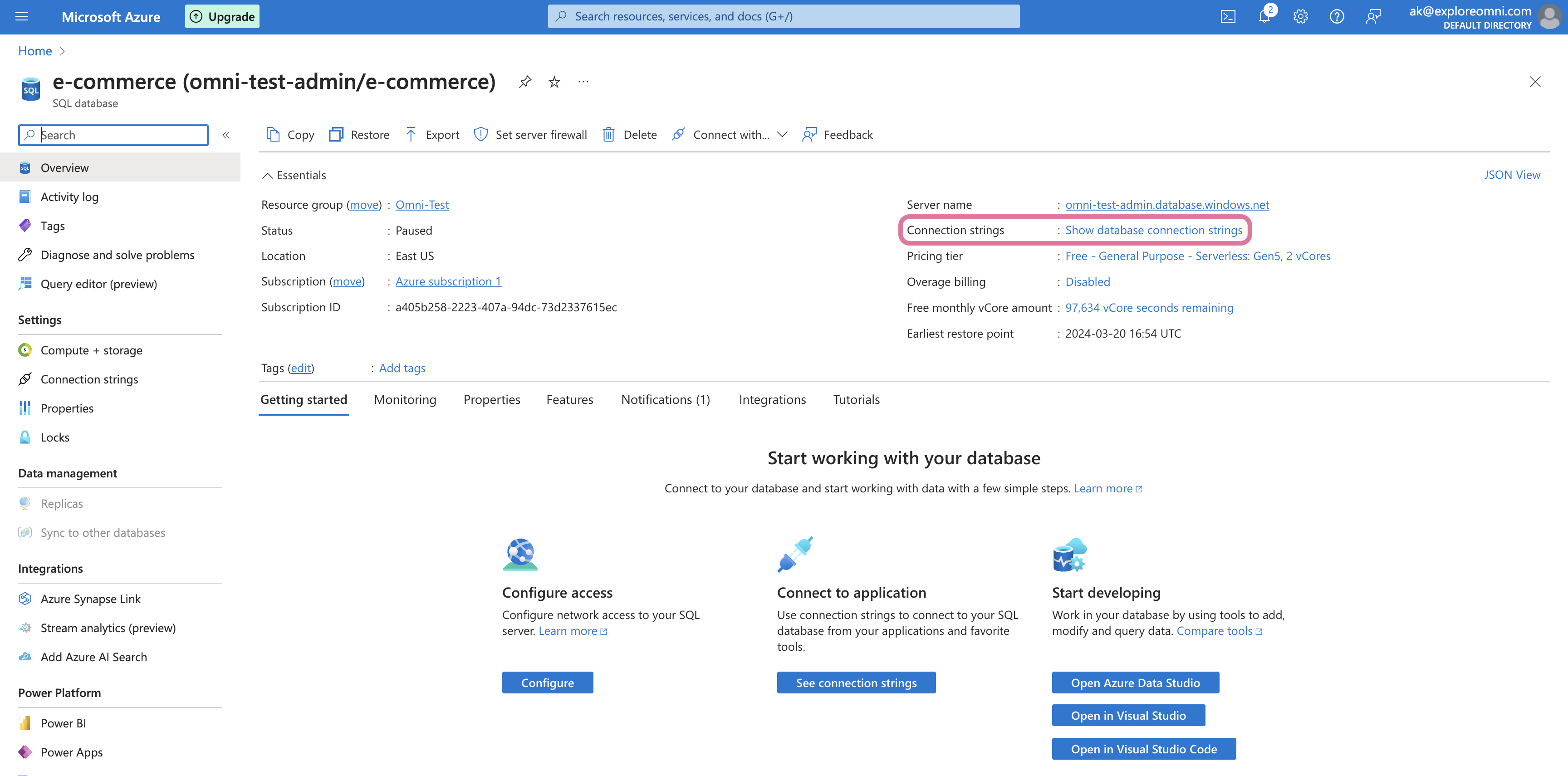Switch to the Notifications (1) tab

tap(665, 399)
